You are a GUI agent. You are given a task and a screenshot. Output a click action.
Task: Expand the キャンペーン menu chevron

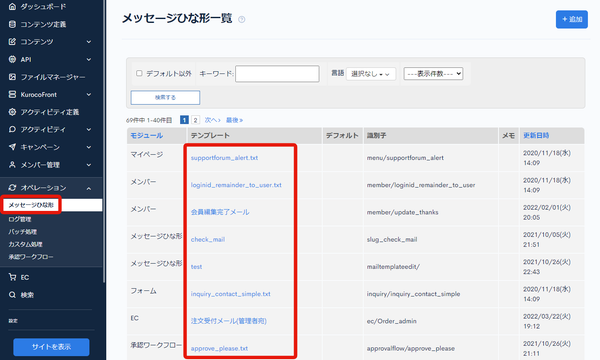point(89,147)
